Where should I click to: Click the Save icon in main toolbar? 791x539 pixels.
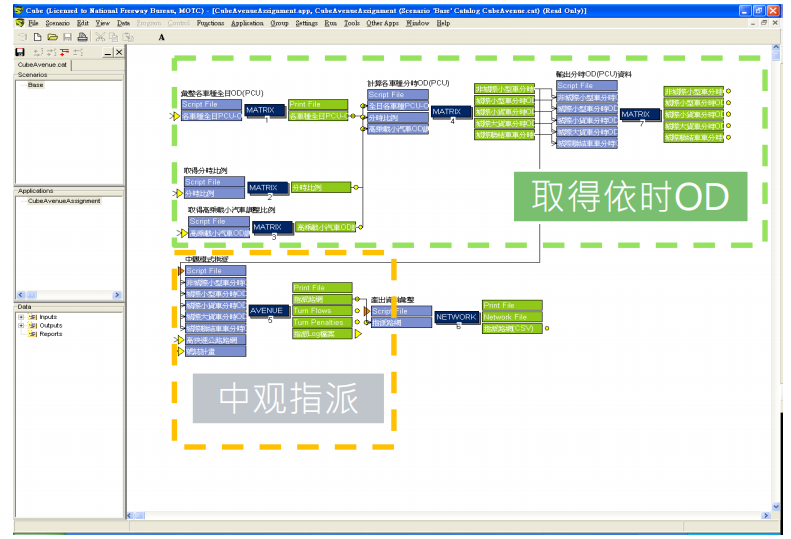[x=67, y=37]
